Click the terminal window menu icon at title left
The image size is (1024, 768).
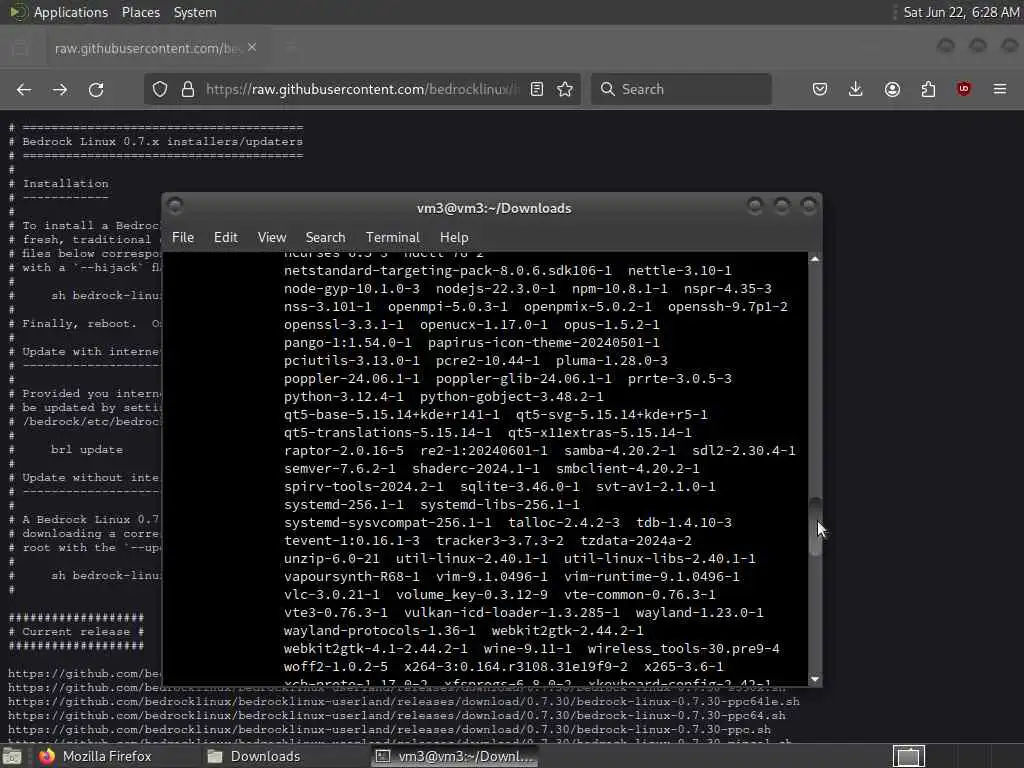pyautogui.click(x=175, y=206)
